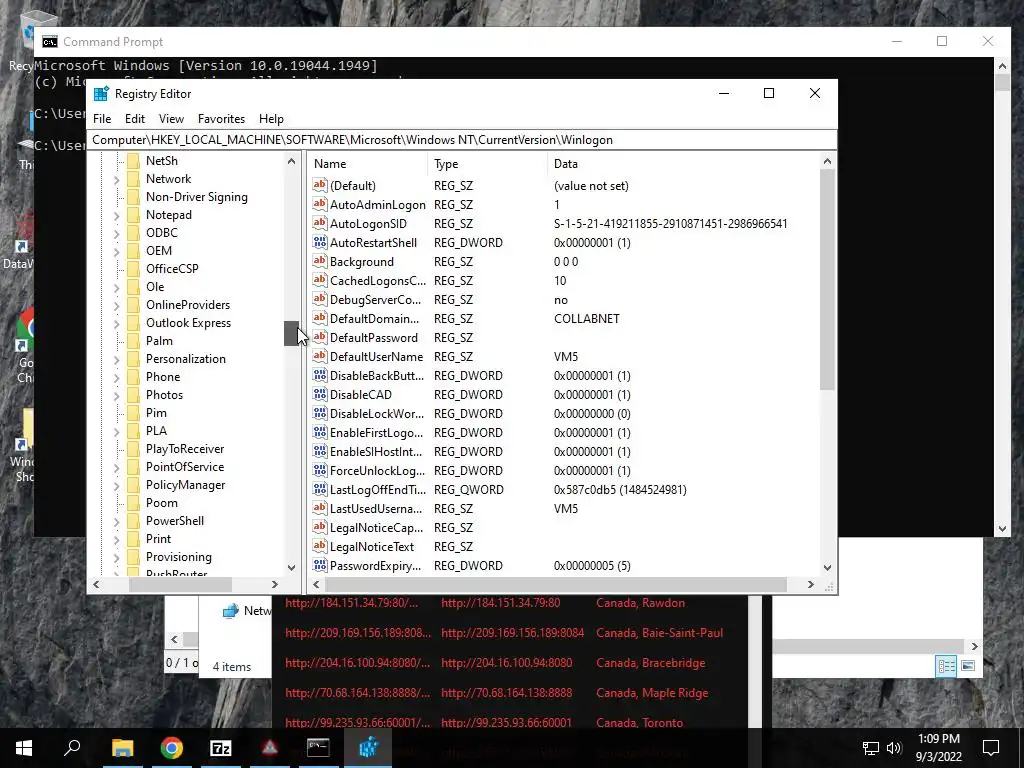Click the taskbar clock showing 1:09 PM
The height and width of the screenshot is (768, 1024).
point(938,739)
